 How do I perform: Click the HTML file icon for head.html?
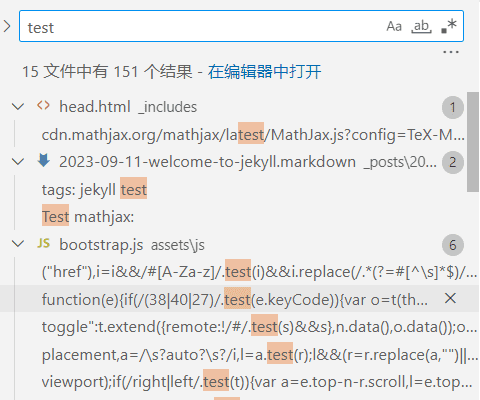[43, 106]
